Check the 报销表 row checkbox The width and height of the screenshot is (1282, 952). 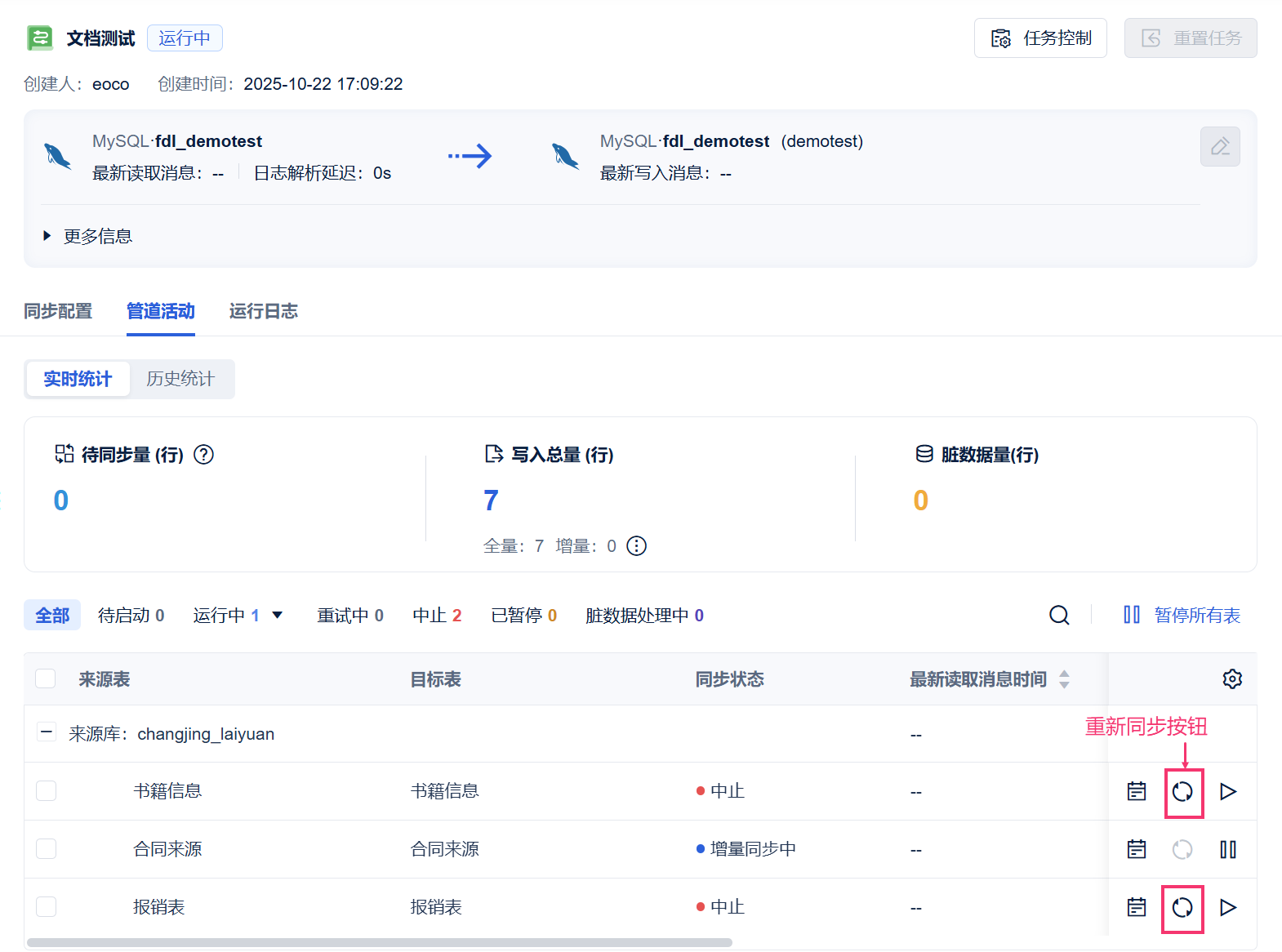click(46, 906)
